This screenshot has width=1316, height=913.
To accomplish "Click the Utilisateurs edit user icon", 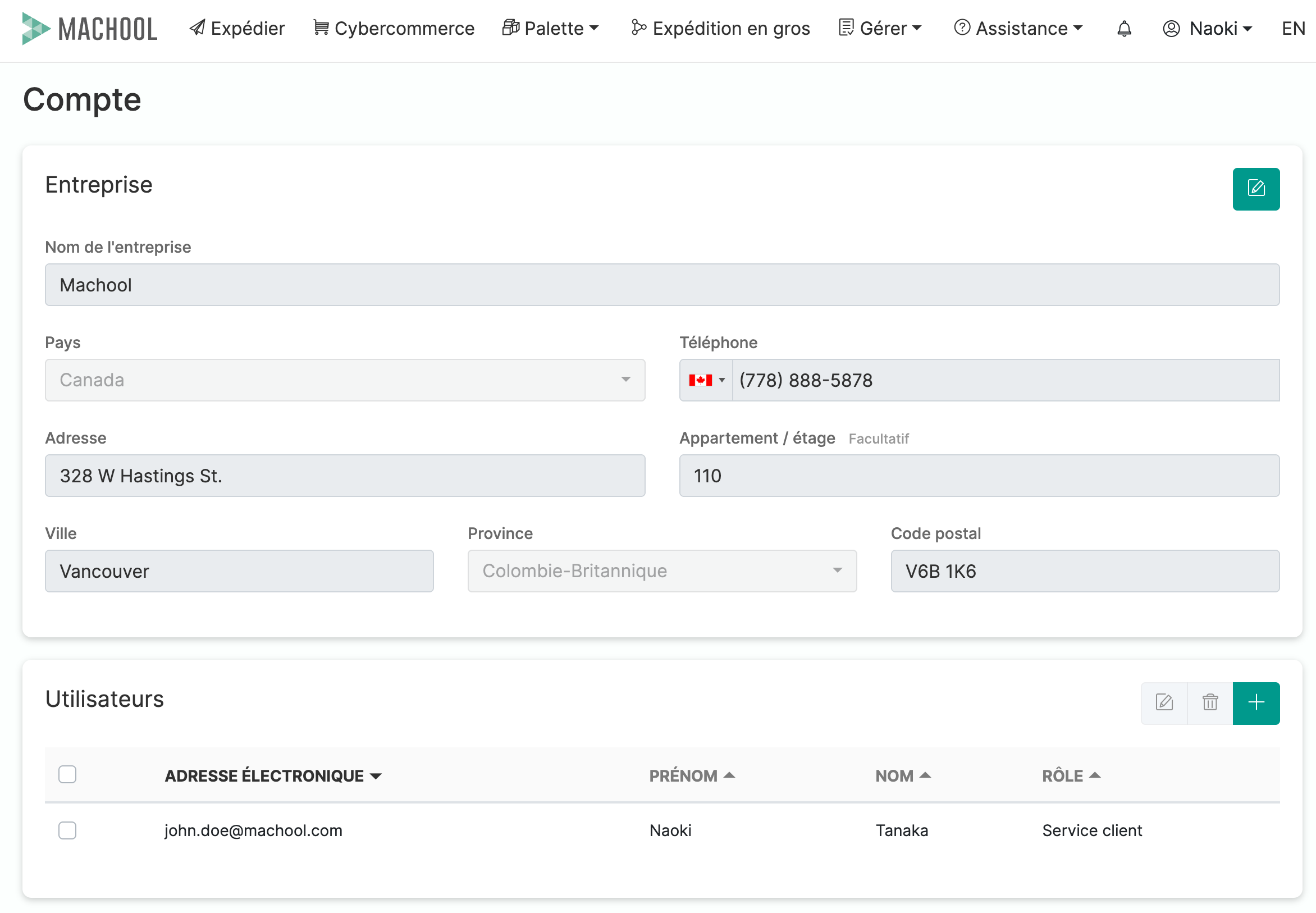I will (1164, 702).
